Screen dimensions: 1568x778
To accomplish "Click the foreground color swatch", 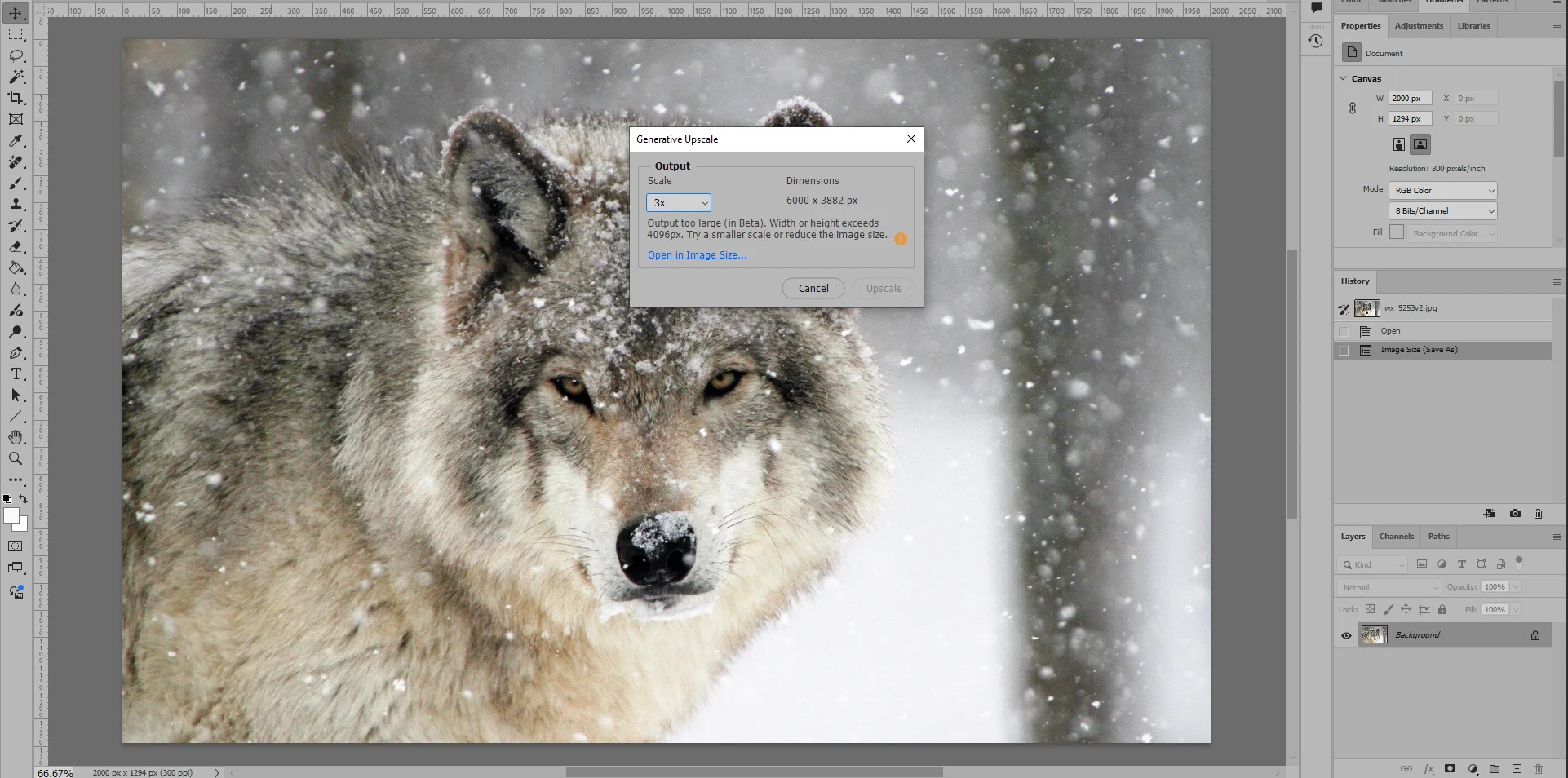I will click(x=11, y=515).
